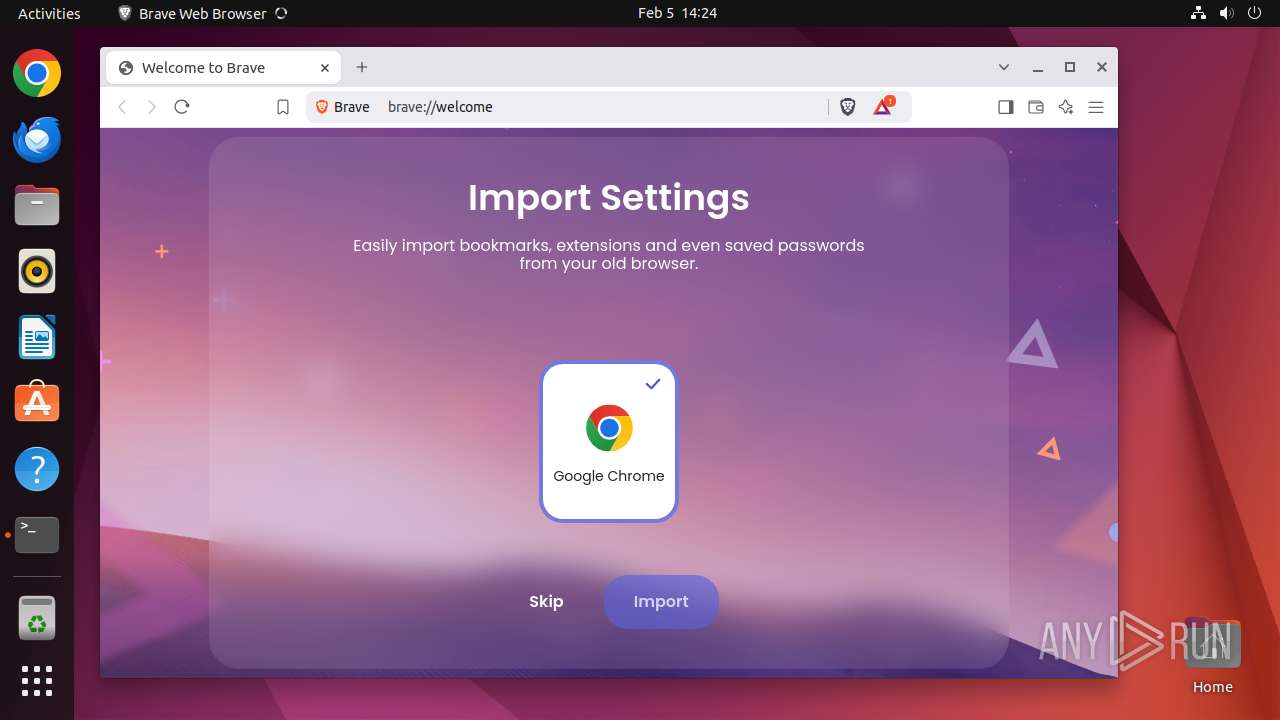Viewport: 1280px width, 720px height.
Task: Open the power icon system menu
Action: [x=1254, y=13]
